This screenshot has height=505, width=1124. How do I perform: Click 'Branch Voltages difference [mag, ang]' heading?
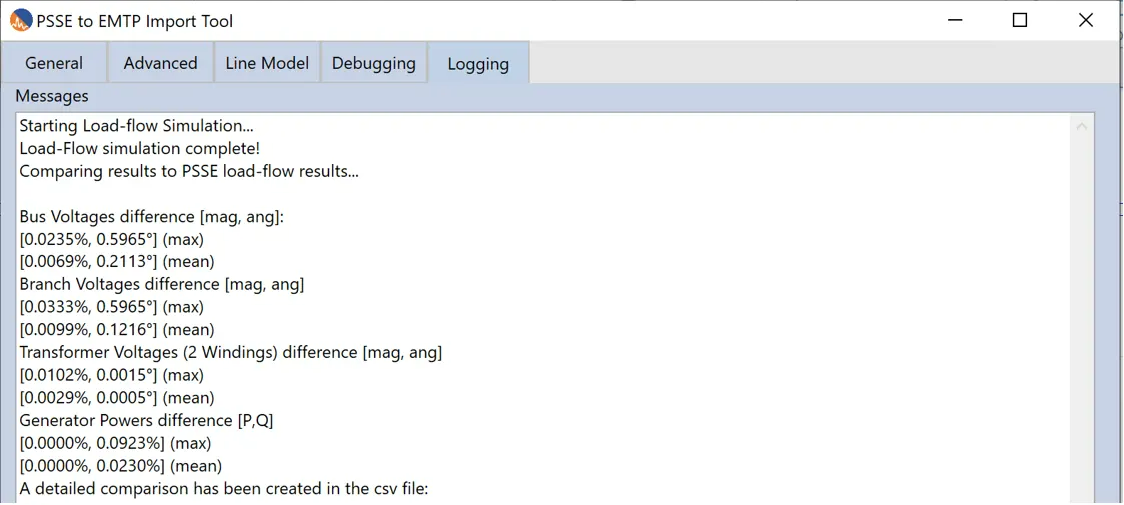point(162,285)
